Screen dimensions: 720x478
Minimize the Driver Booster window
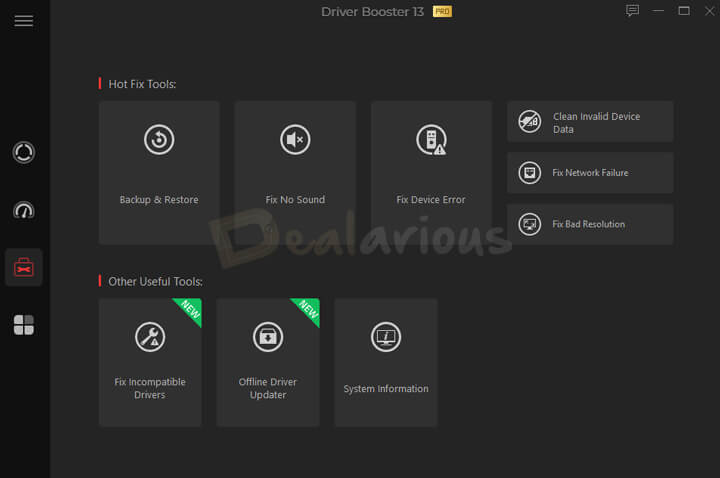click(x=658, y=11)
